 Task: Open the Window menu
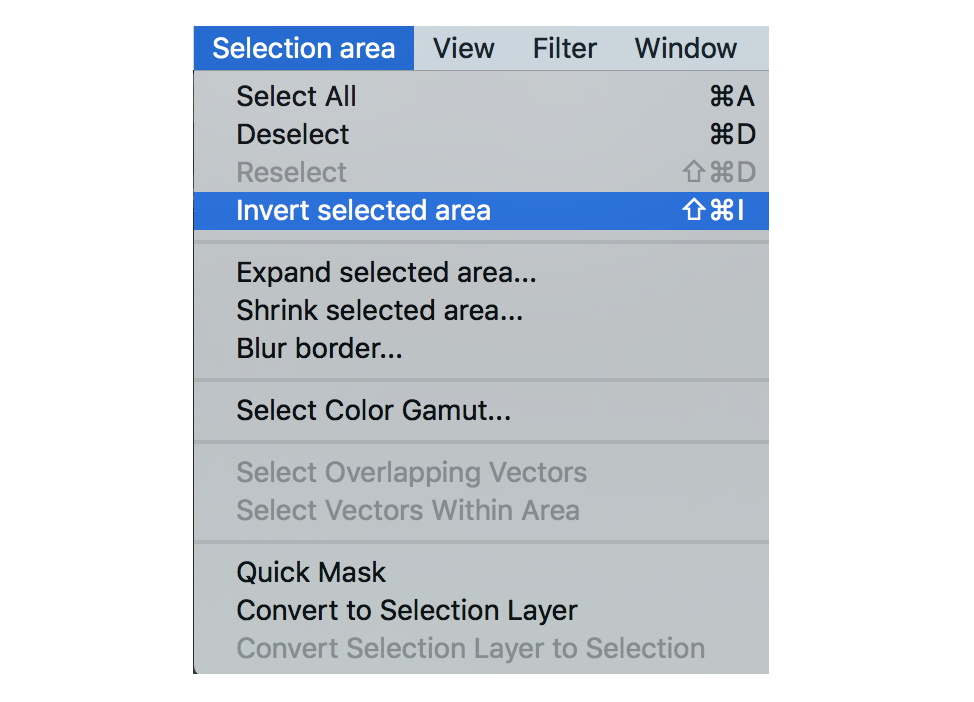(685, 48)
